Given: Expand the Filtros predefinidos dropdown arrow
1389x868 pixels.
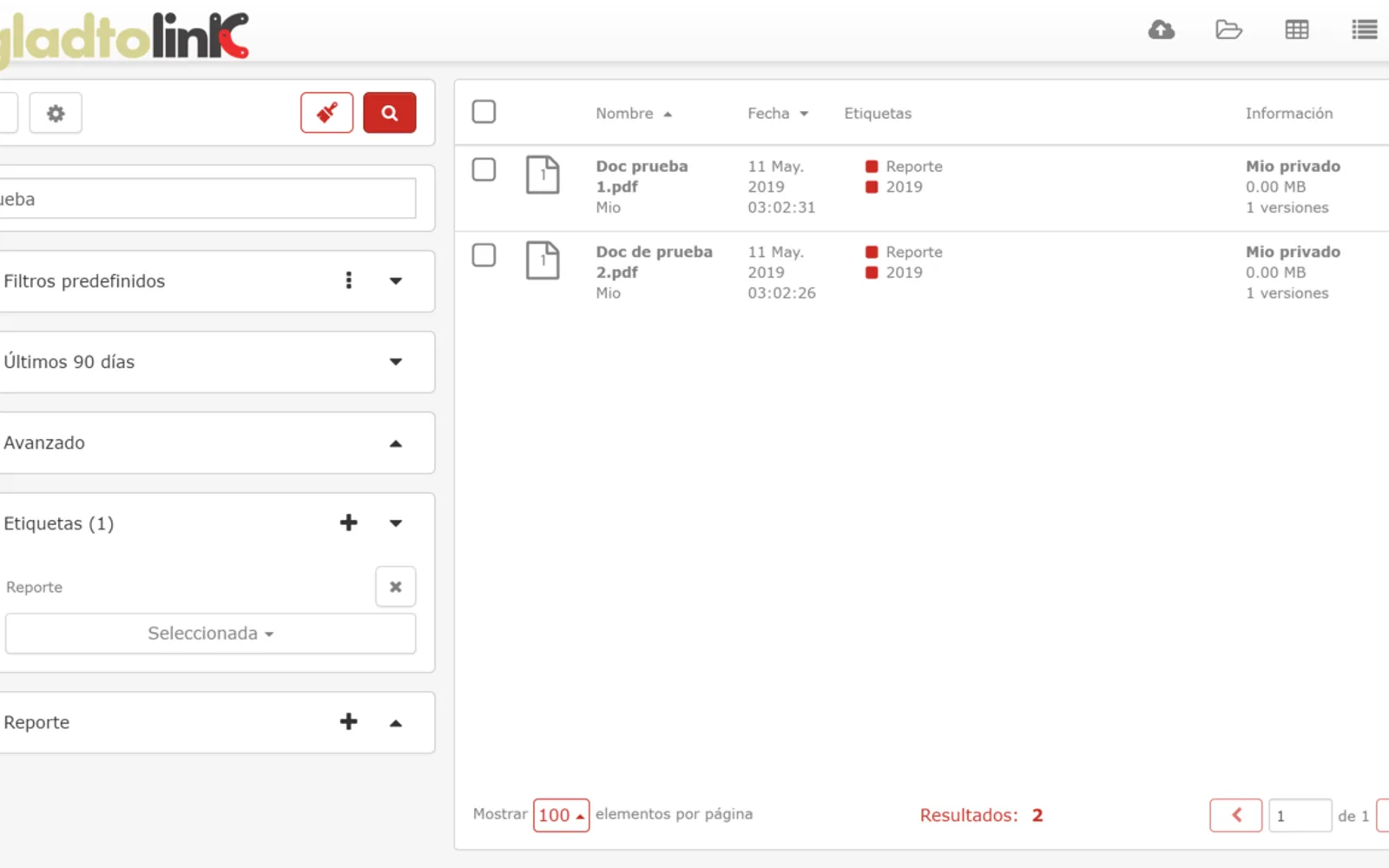Looking at the screenshot, I should point(396,280).
